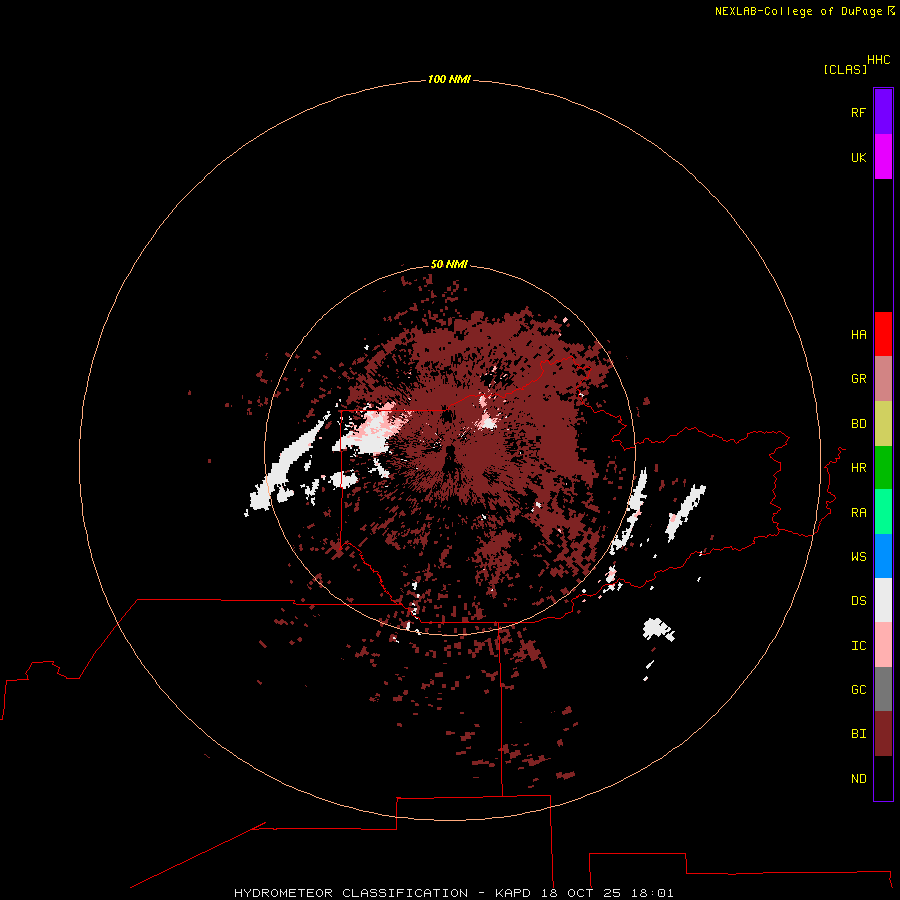
Task: Click the BD legend label
Action: 858,423
